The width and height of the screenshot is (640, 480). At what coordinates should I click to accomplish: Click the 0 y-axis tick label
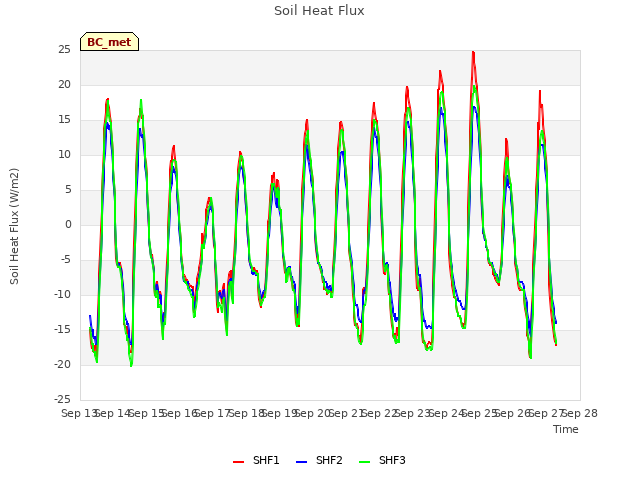(68, 224)
